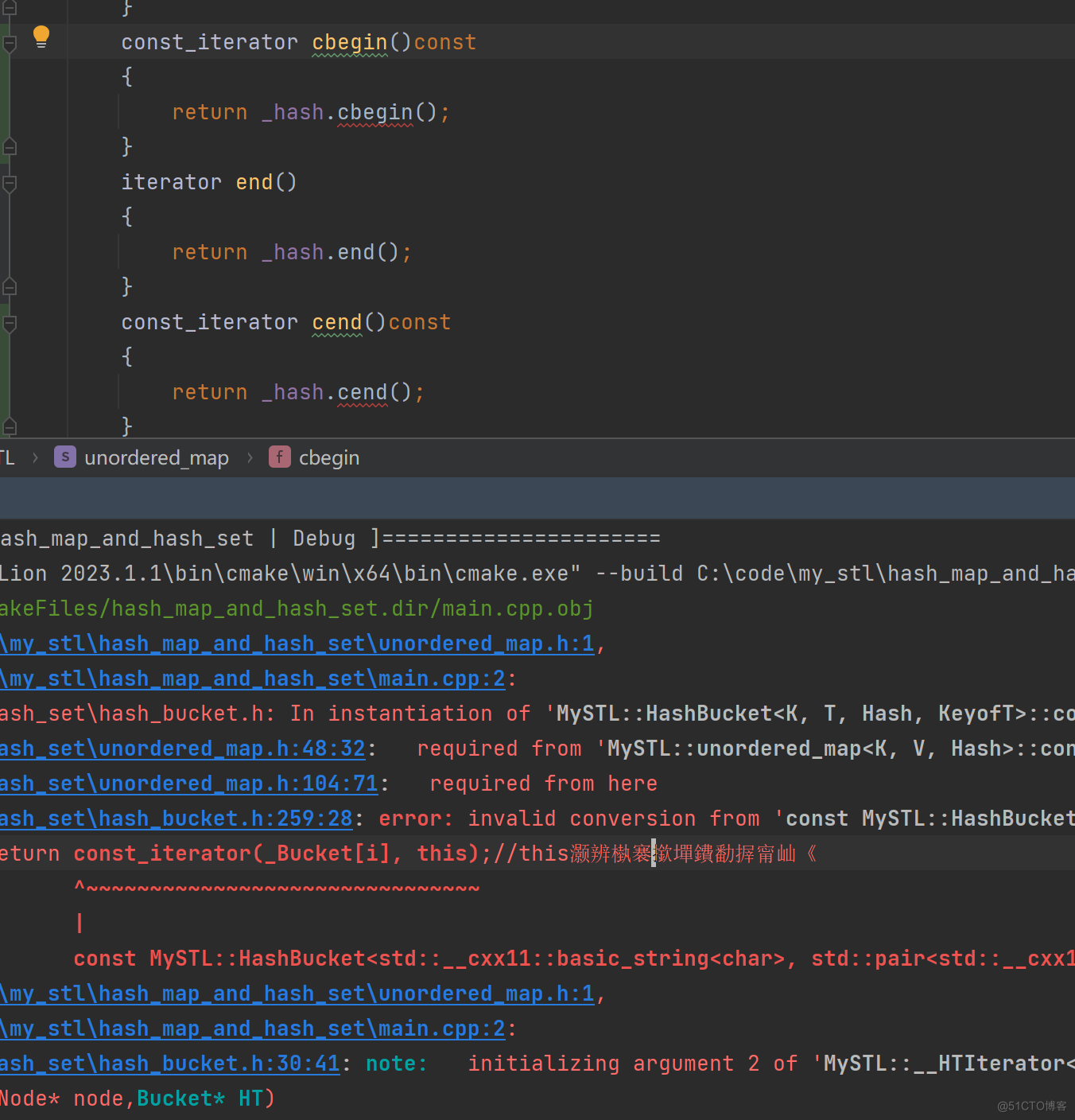The image size is (1075, 1120).
Task: Click '_hash.cend()' call in return statement
Action: coord(337,392)
